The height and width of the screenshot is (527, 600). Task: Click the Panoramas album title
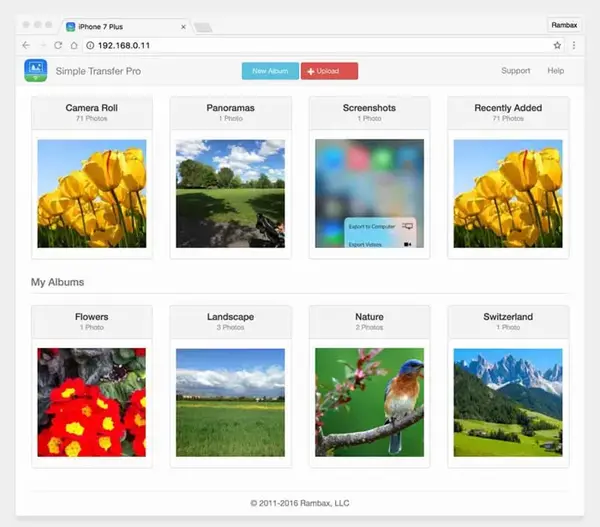point(230,108)
